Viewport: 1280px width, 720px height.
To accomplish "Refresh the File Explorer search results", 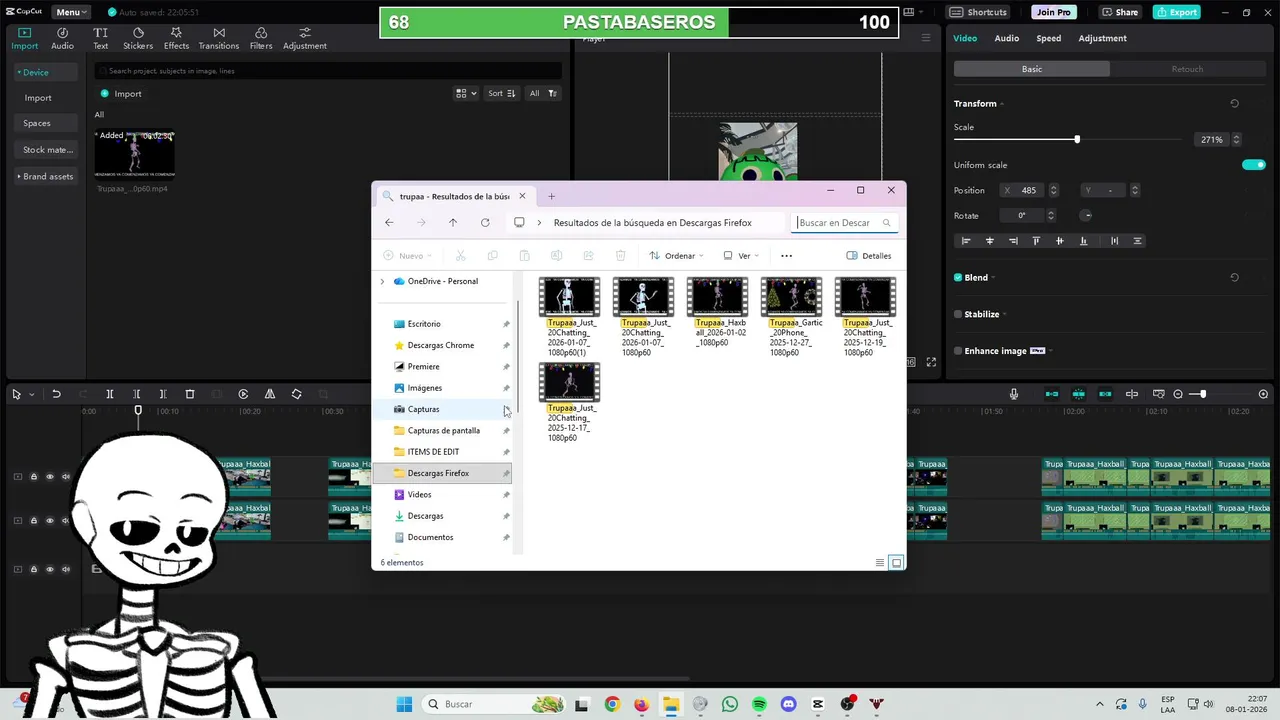I will (x=485, y=223).
